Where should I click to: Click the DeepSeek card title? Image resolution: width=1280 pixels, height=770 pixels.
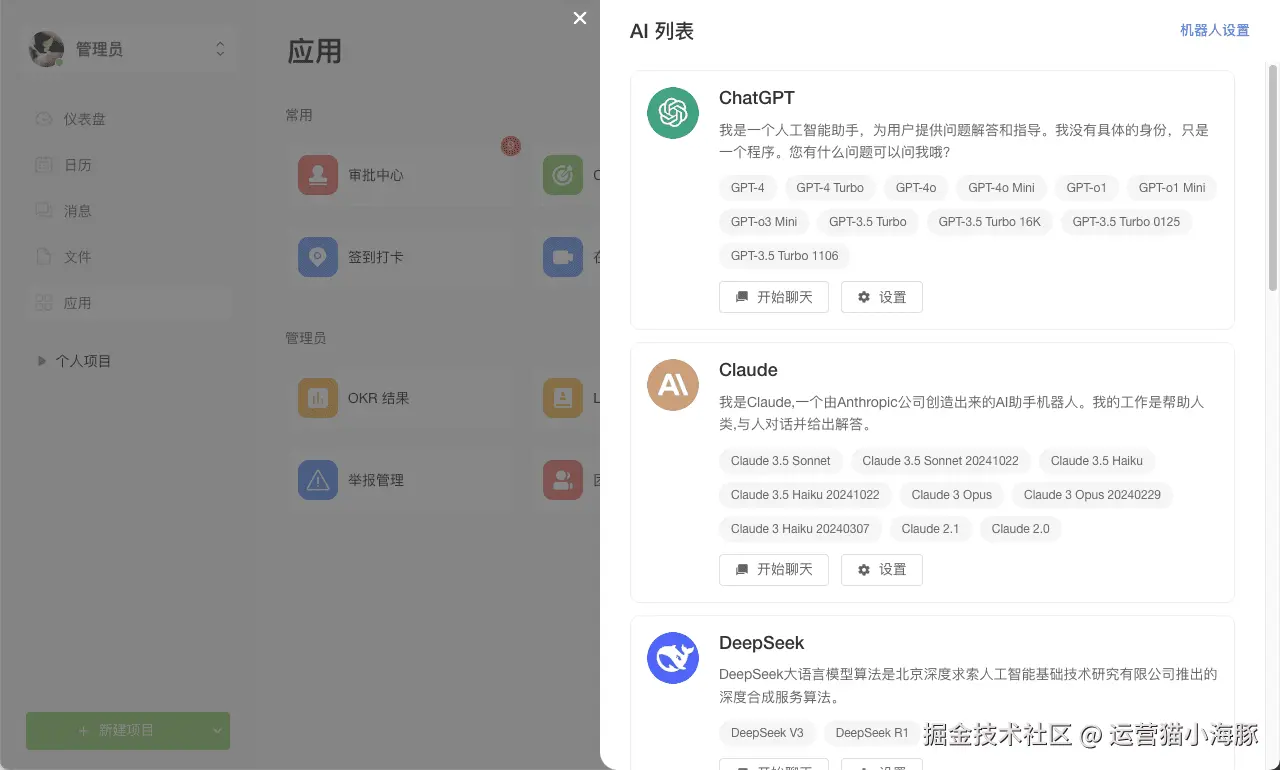(x=762, y=643)
